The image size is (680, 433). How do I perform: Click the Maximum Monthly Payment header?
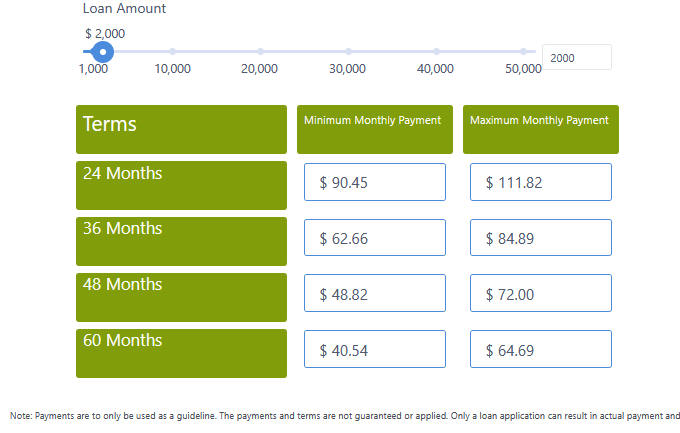tap(540, 129)
